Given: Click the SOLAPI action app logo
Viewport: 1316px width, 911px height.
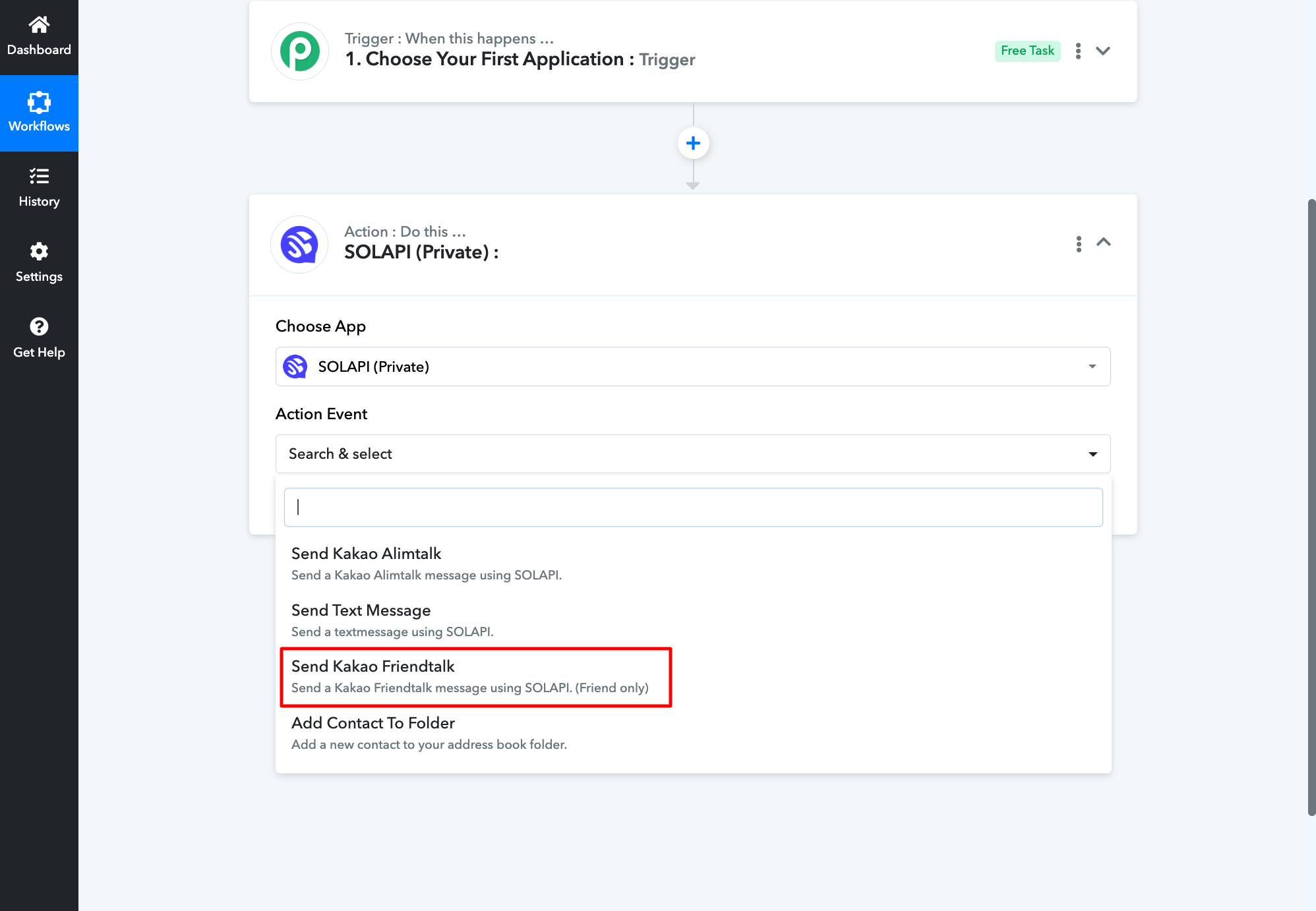Looking at the screenshot, I should pyautogui.click(x=300, y=245).
